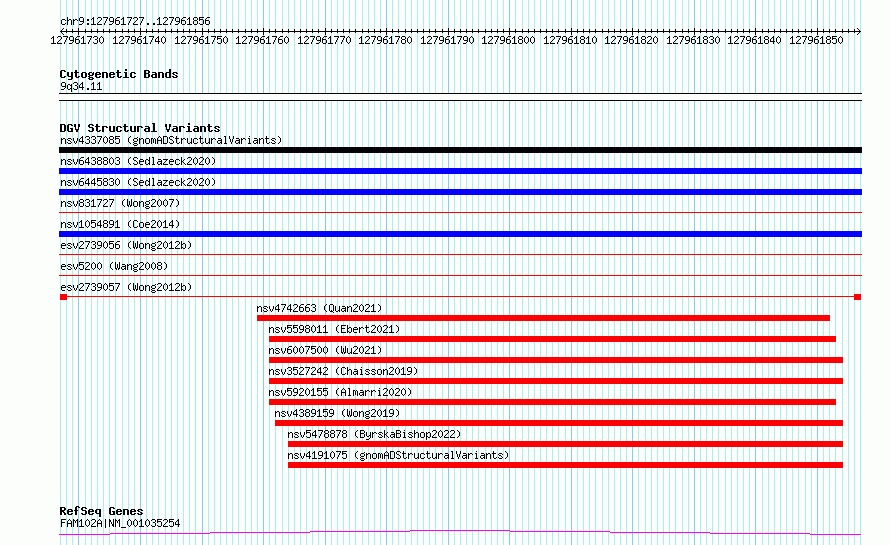Screen dimensions: 890x545
Task: Click the red bar under nsv6007500
Action: pos(556,360)
